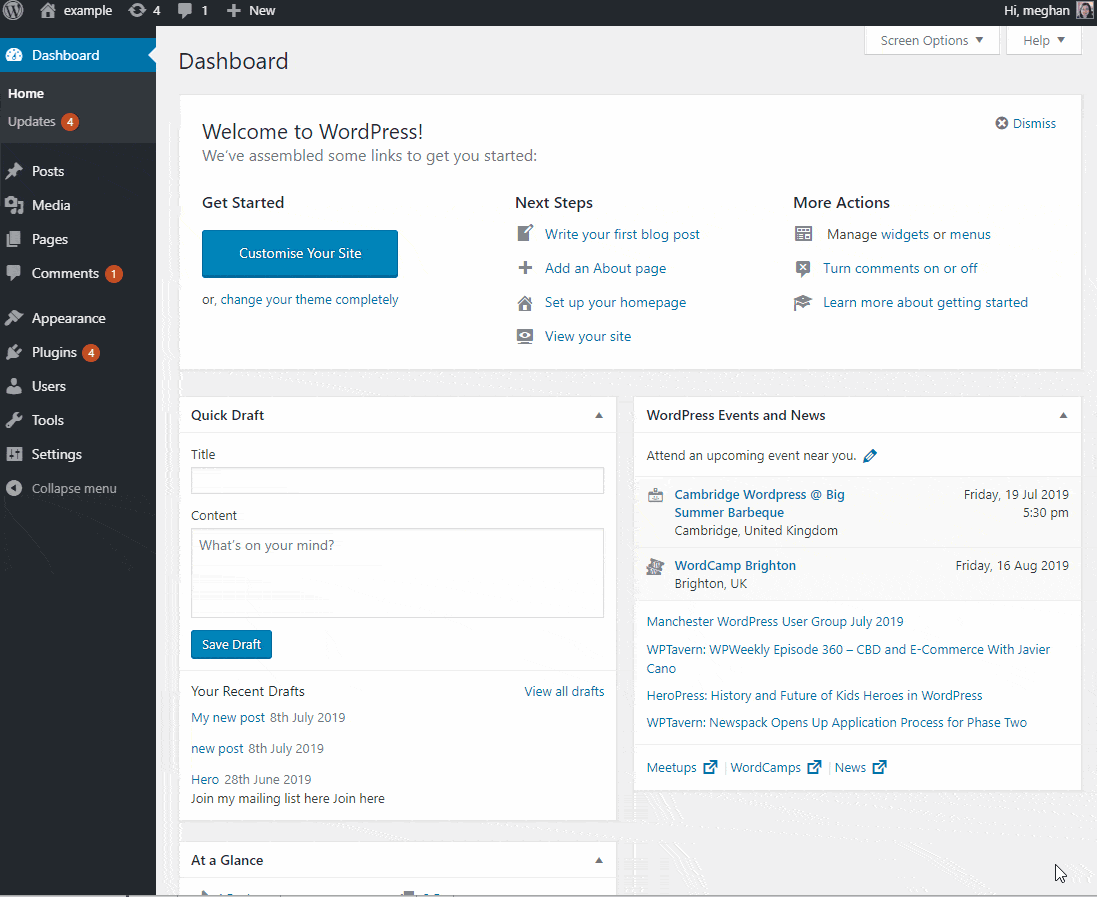The height and width of the screenshot is (897, 1097).
Task: Click the plus icon beside New
Action: point(234,10)
